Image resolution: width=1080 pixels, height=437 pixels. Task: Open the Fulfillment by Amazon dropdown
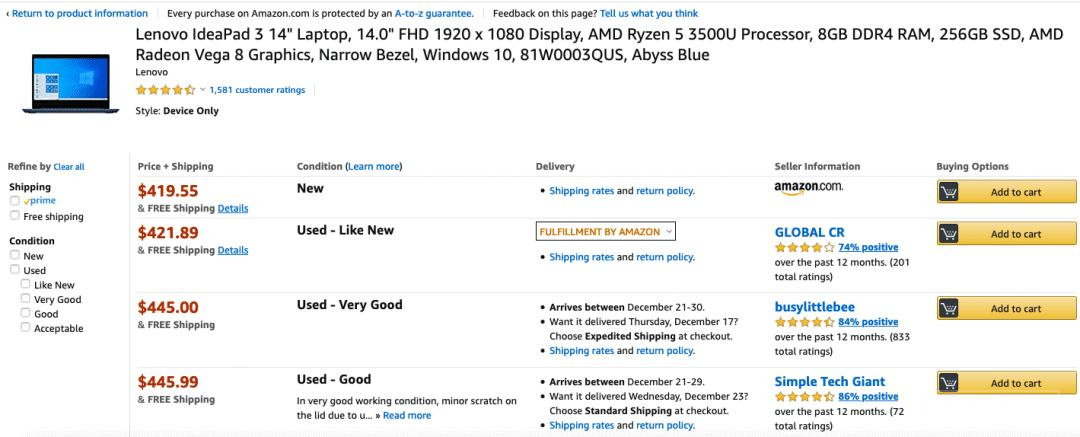coord(605,232)
